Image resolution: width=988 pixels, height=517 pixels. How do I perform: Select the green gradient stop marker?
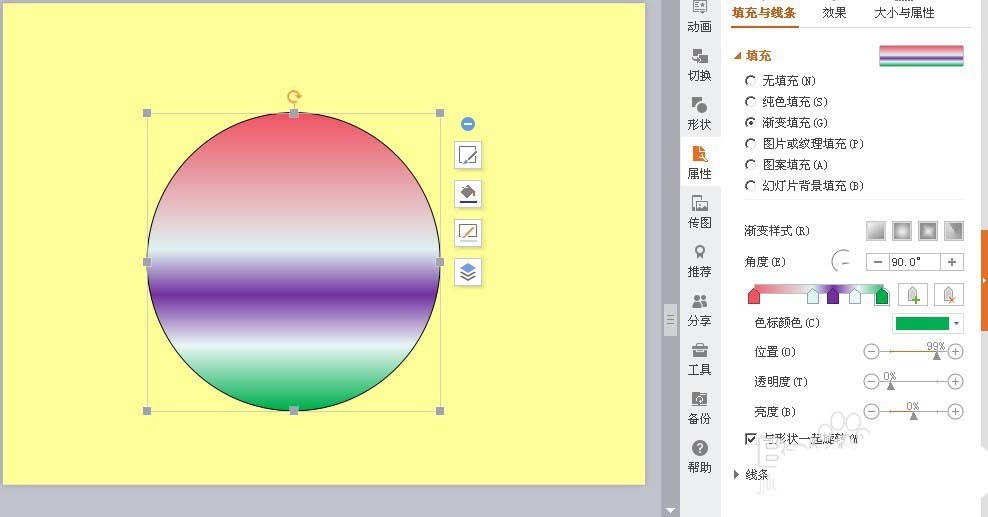[x=882, y=296]
